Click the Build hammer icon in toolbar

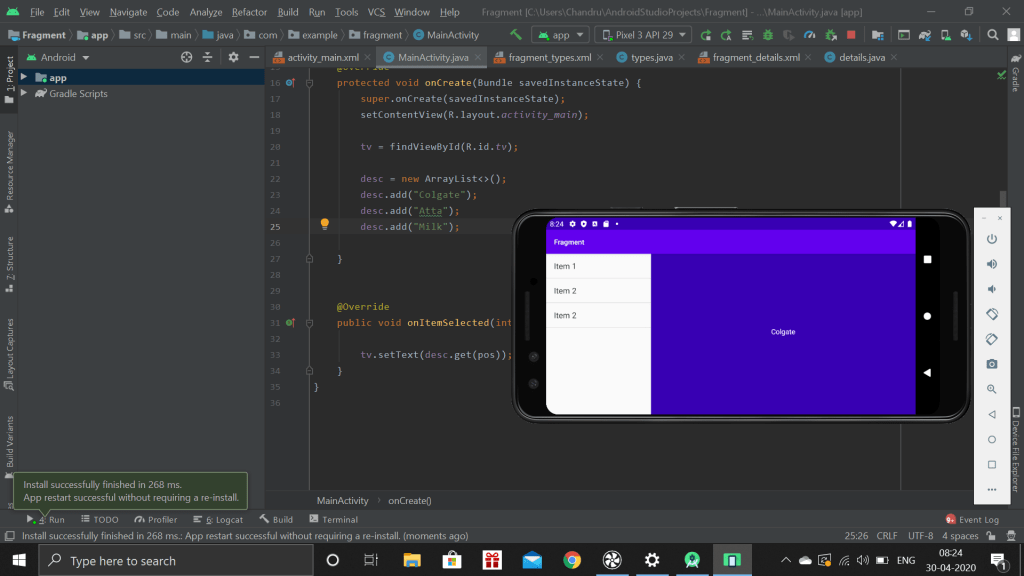tap(516, 35)
